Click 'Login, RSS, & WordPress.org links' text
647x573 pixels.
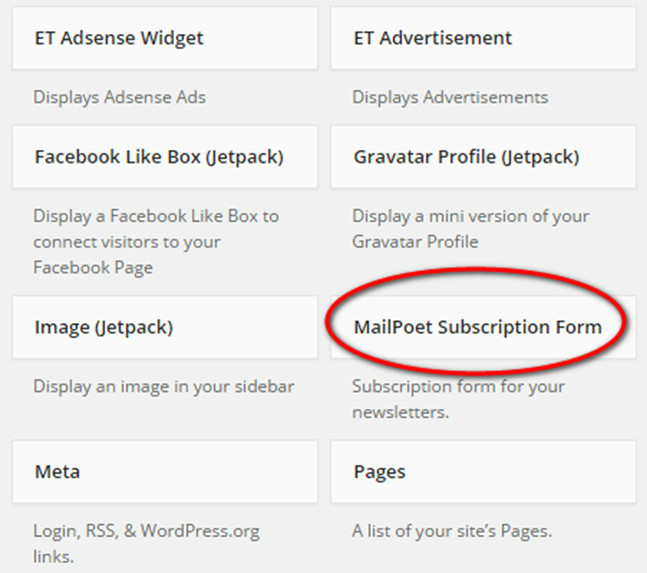click(x=146, y=544)
